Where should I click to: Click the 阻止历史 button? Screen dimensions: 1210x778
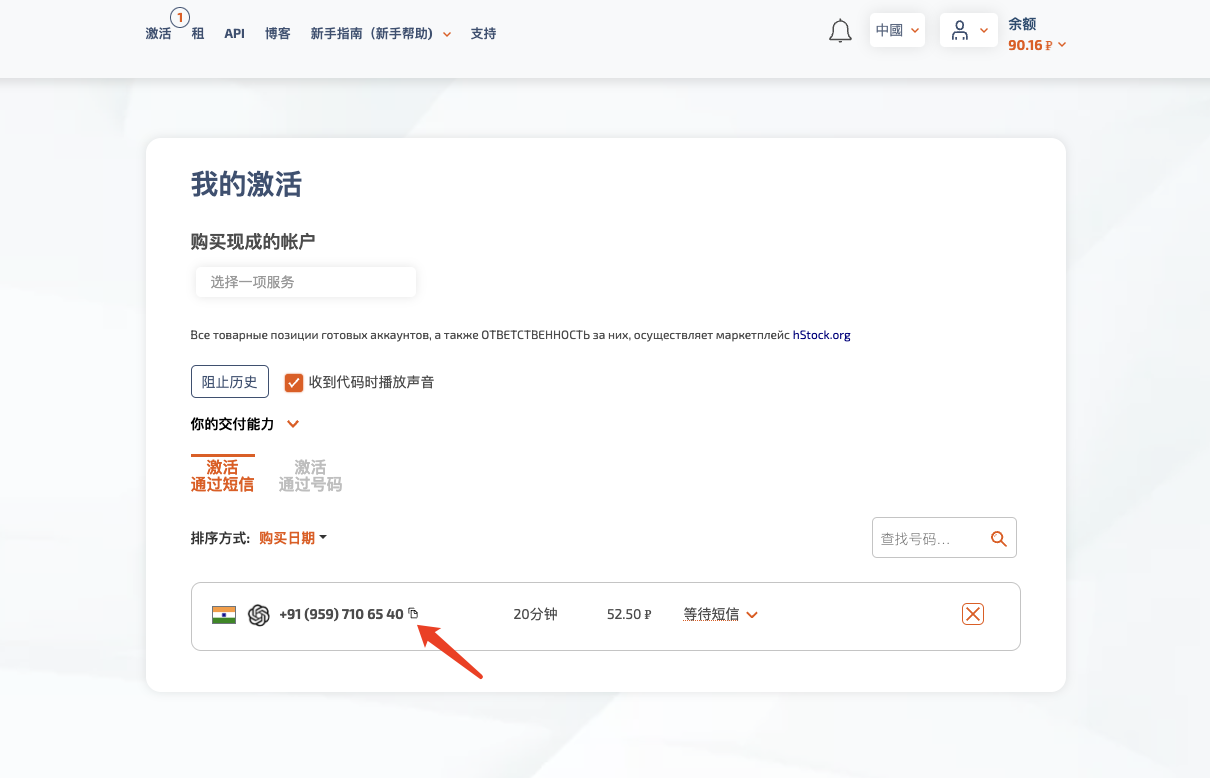(230, 382)
